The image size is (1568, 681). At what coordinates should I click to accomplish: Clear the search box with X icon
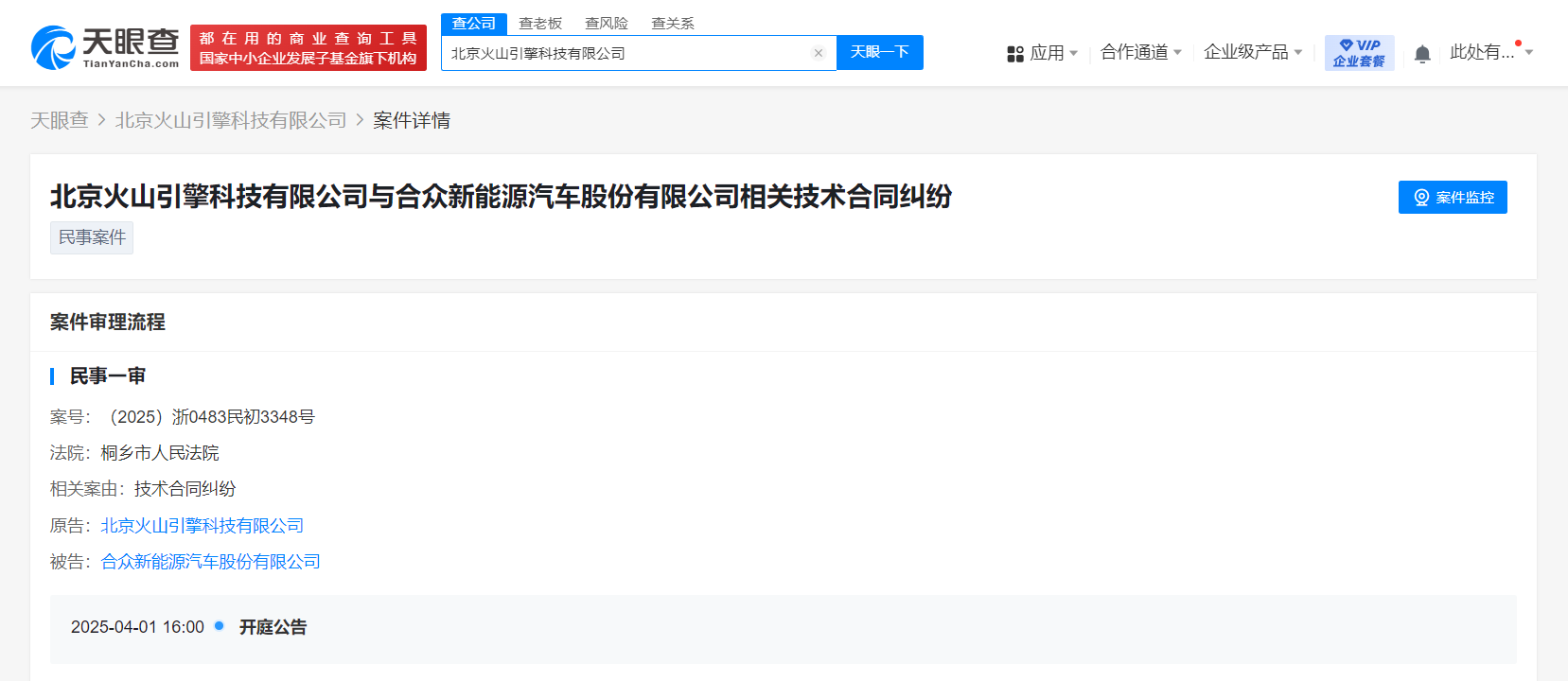[x=819, y=53]
